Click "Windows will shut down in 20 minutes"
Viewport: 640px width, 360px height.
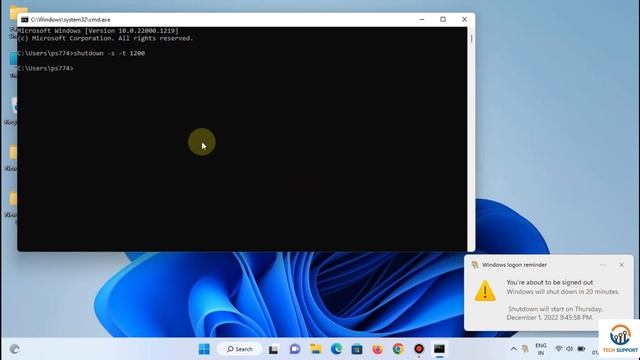point(563,292)
